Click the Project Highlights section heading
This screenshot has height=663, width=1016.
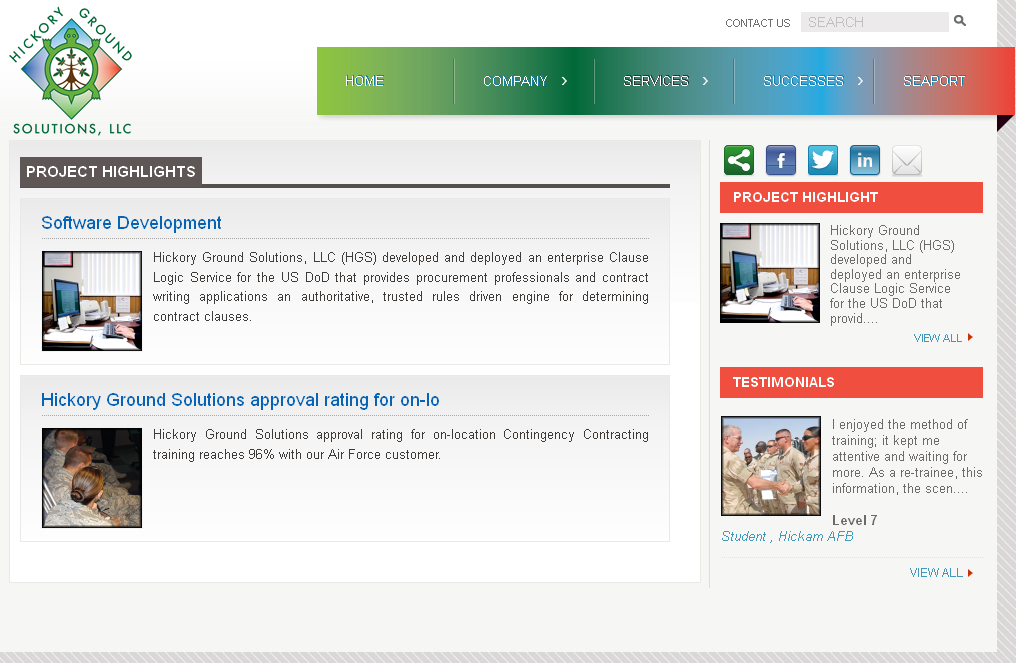111,172
